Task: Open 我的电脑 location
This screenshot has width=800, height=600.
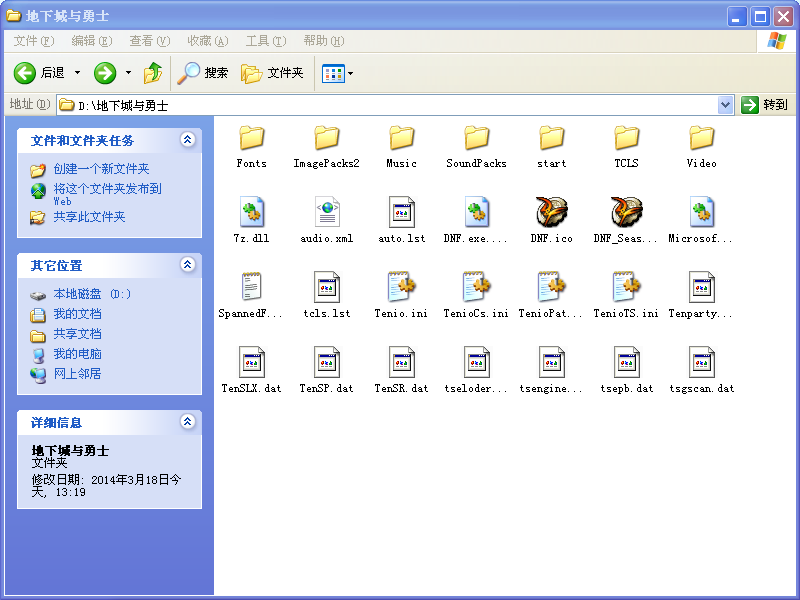Action: coord(77,354)
